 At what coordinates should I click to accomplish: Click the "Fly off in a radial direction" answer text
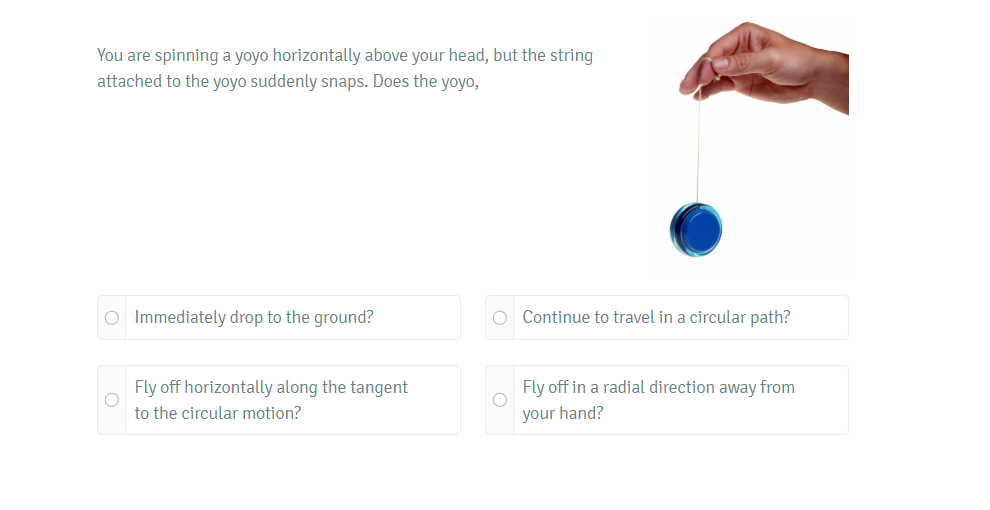point(658,388)
